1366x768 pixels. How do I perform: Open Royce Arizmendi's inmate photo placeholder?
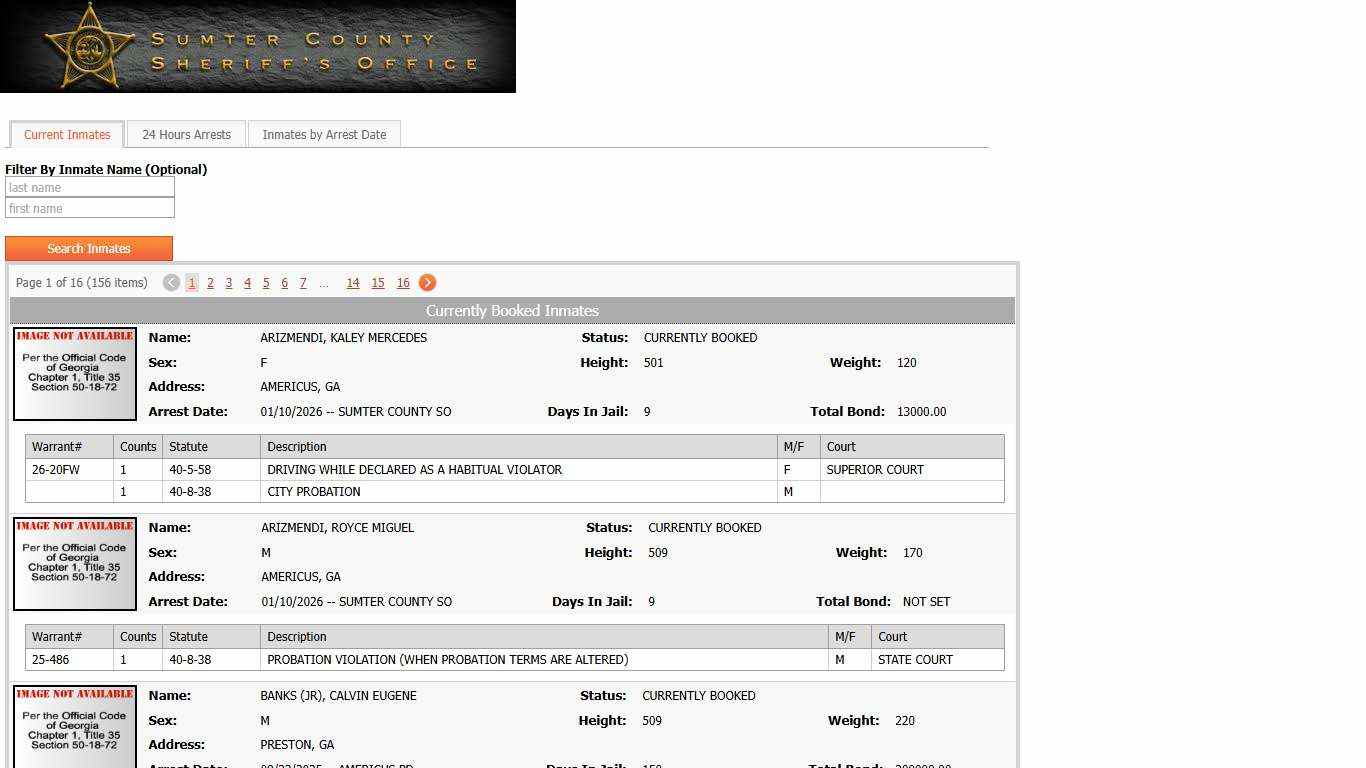tap(75, 564)
